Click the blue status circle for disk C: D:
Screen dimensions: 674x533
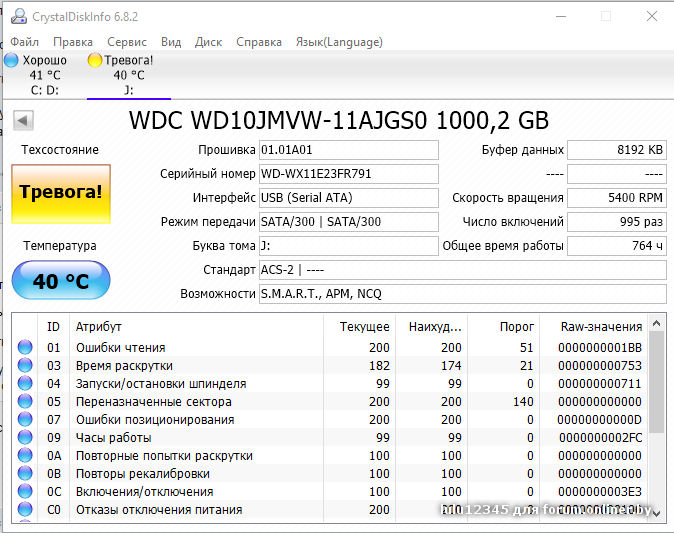coord(12,60)
